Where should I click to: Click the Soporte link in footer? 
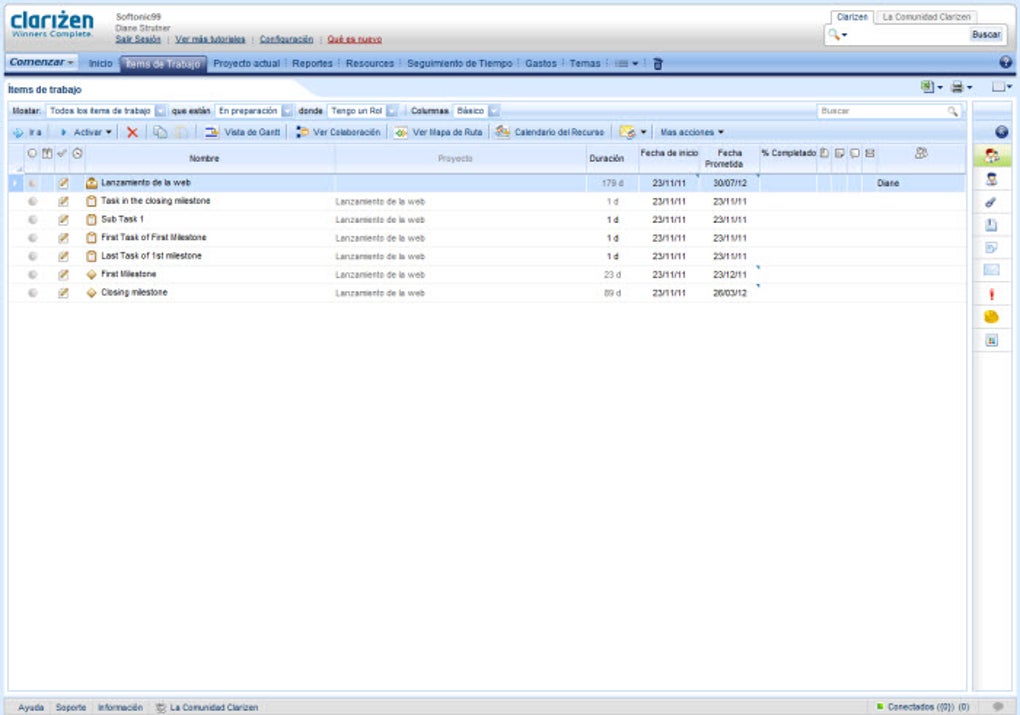[71, 707]
